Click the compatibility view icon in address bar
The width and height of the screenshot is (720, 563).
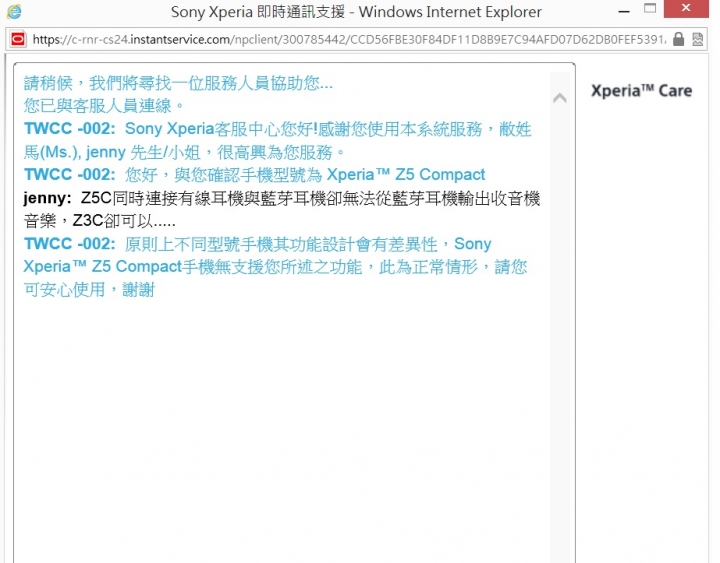tap(697, 39)
